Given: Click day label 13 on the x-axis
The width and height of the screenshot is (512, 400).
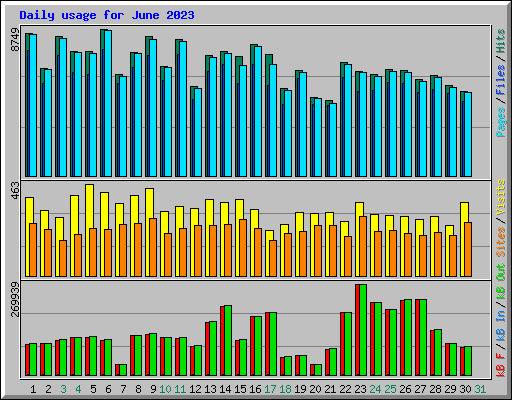Looking at the screenshot, I should click(210, 389).
